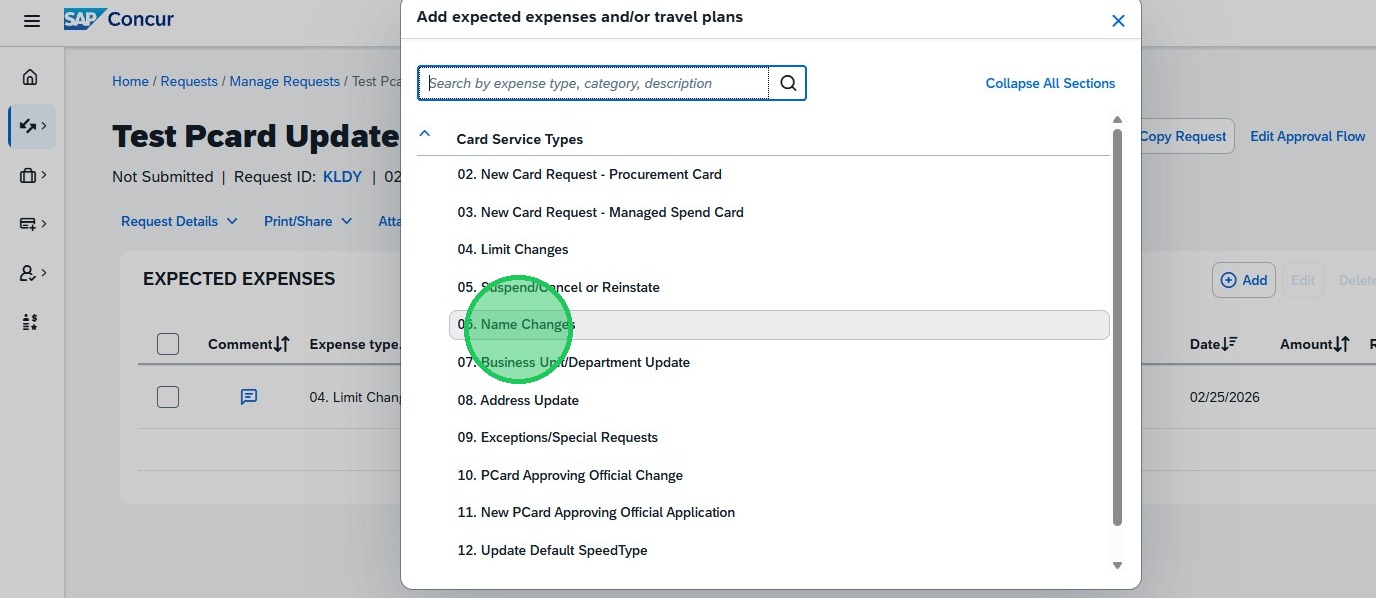Check the 04. Limit Changes row checkbox
The height and width of the screenshot is (598, 1376).
click(x=168, y=397)
